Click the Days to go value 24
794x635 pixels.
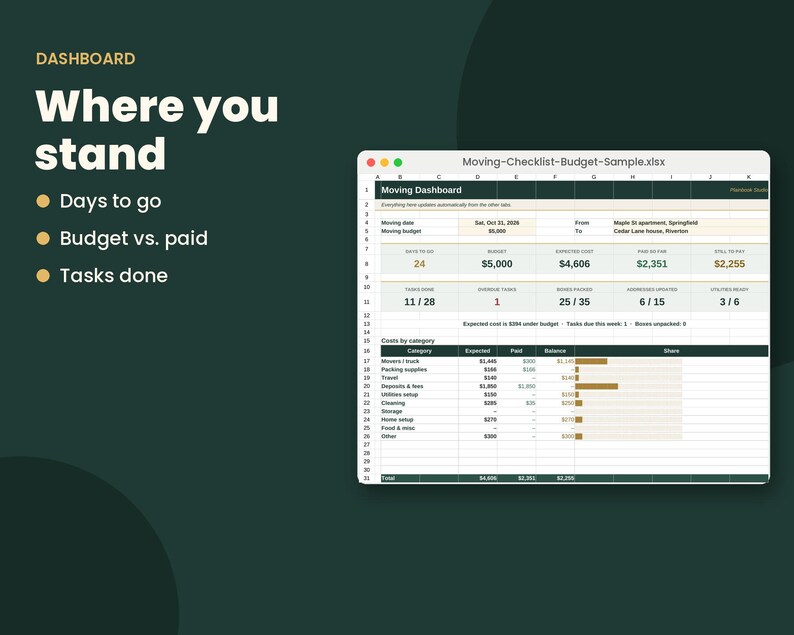click(x=419, y=264)
